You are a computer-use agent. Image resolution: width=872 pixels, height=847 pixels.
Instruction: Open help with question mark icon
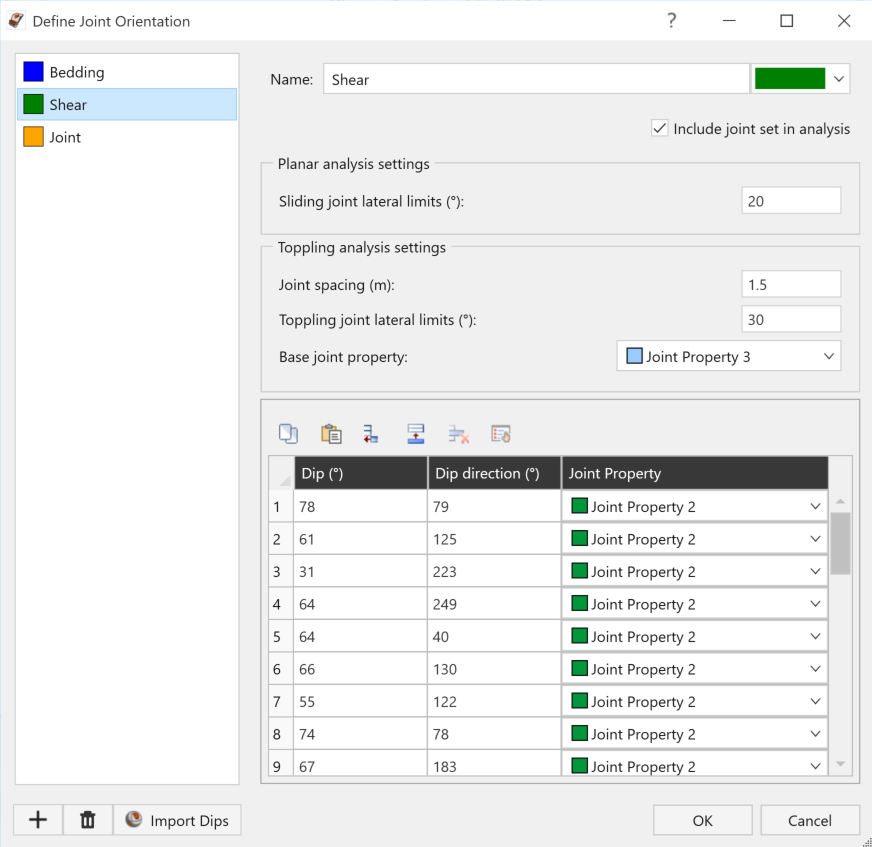[672, 21]
